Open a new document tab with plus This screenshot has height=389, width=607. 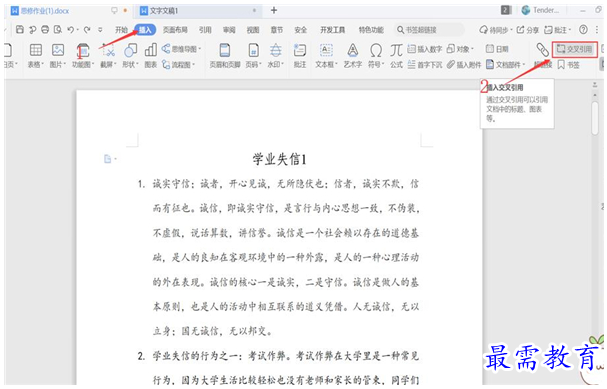pos(274,10)
